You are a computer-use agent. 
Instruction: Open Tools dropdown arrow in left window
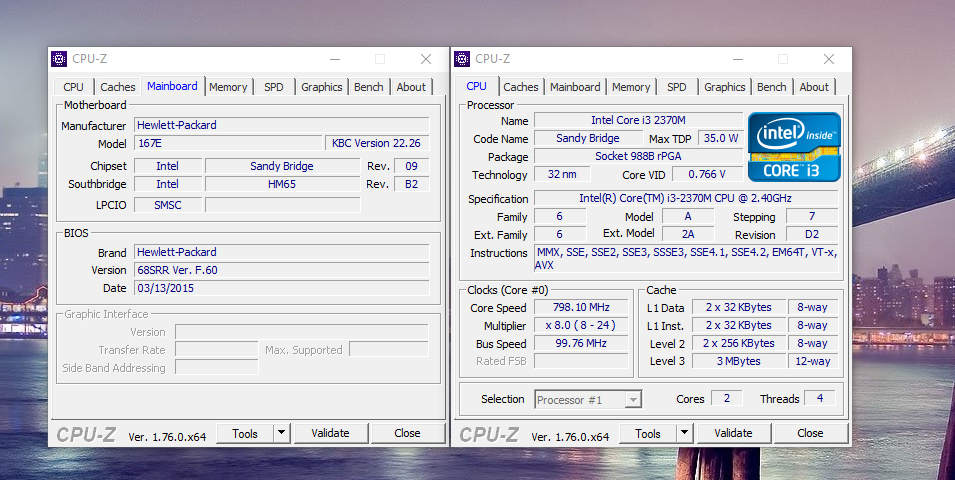coord(281,433)
